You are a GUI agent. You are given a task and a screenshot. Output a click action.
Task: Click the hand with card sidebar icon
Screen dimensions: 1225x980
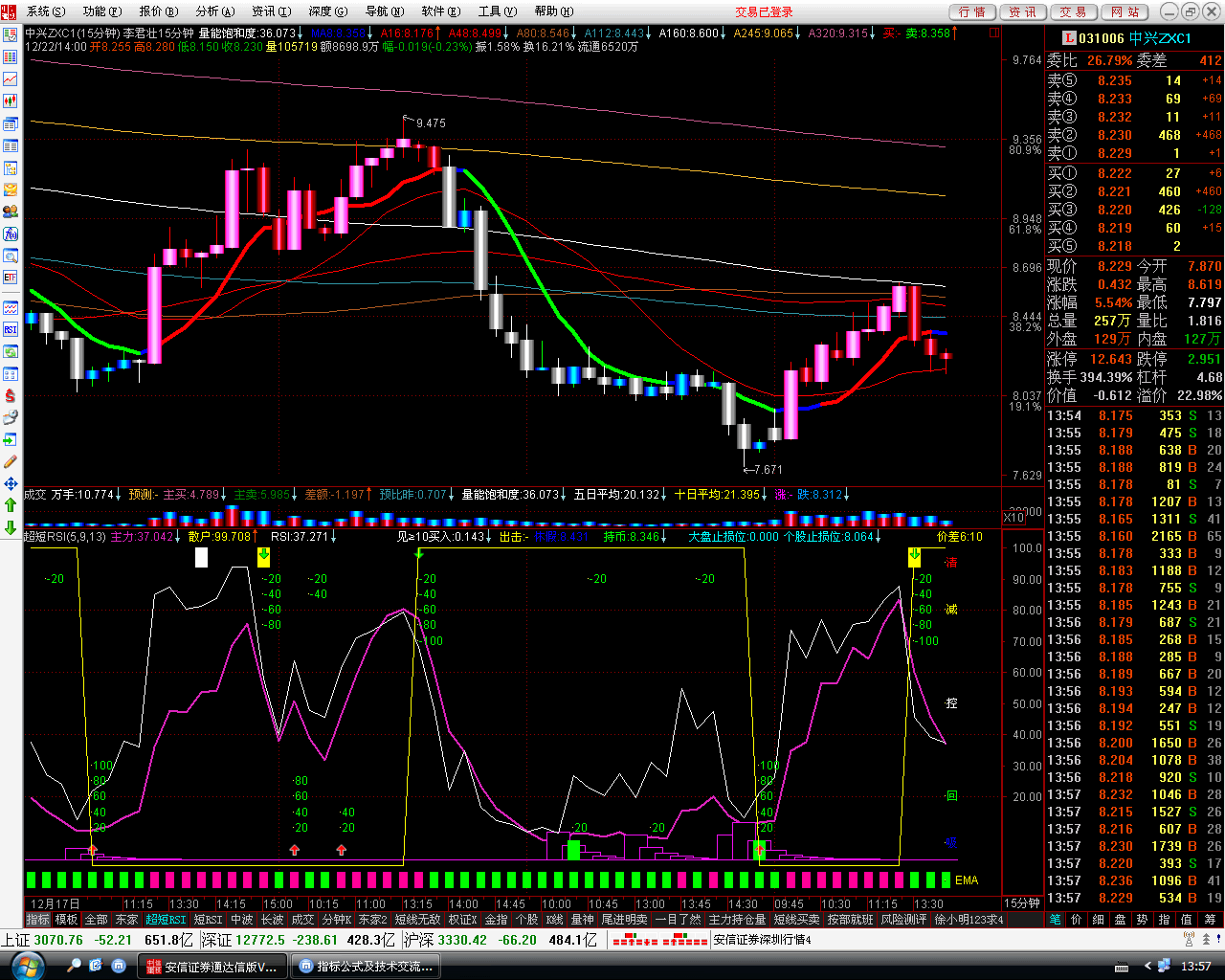click(11, 418)
